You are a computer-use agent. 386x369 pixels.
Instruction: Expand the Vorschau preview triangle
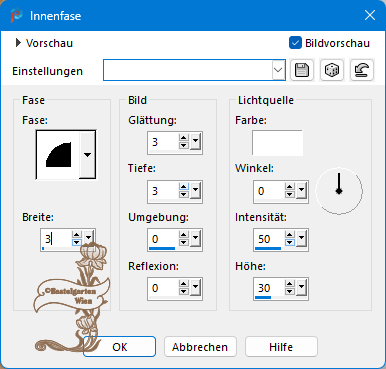pos(18,43)
